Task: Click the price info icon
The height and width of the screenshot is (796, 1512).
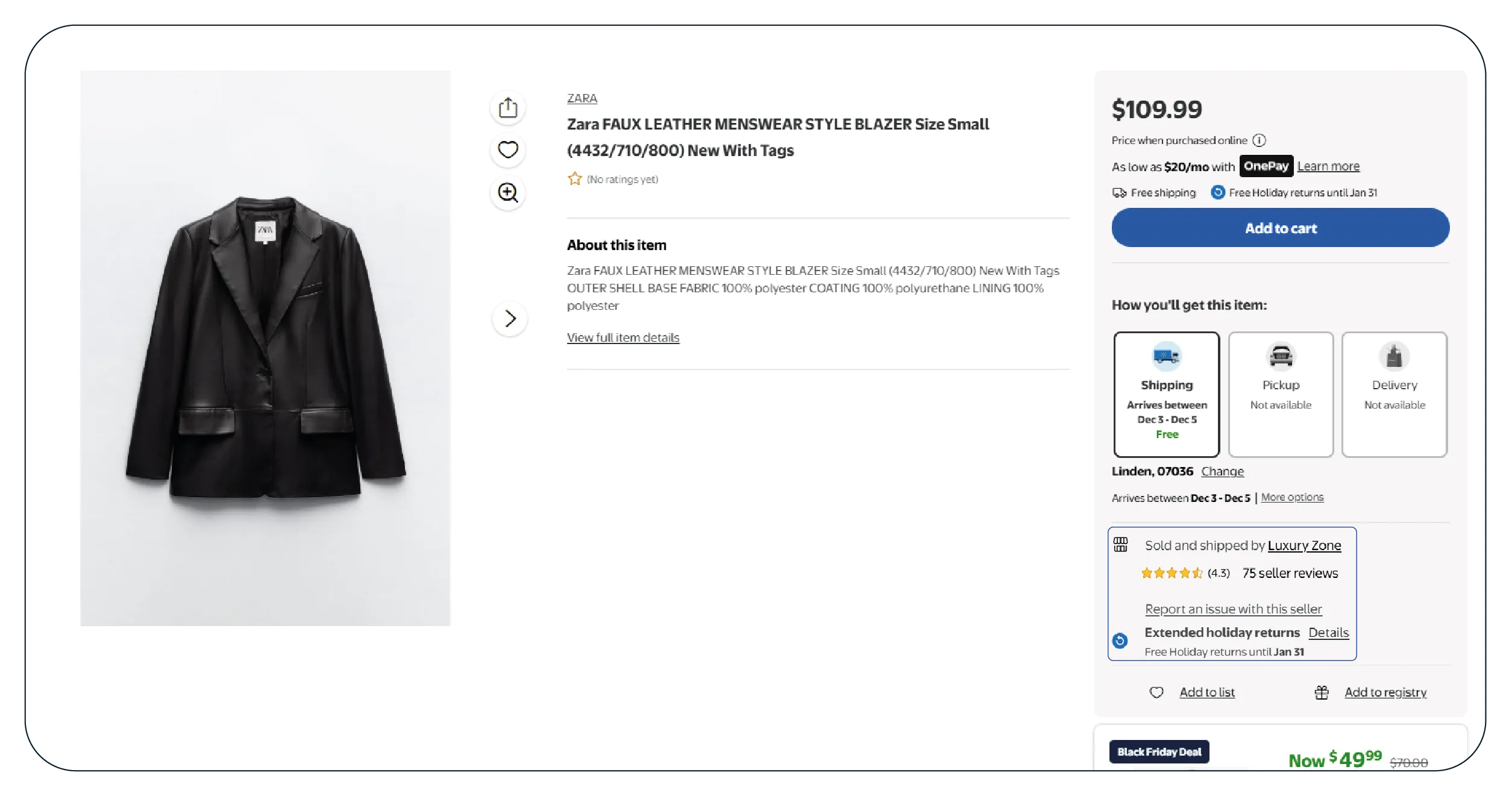Action: click(1259, 140)
